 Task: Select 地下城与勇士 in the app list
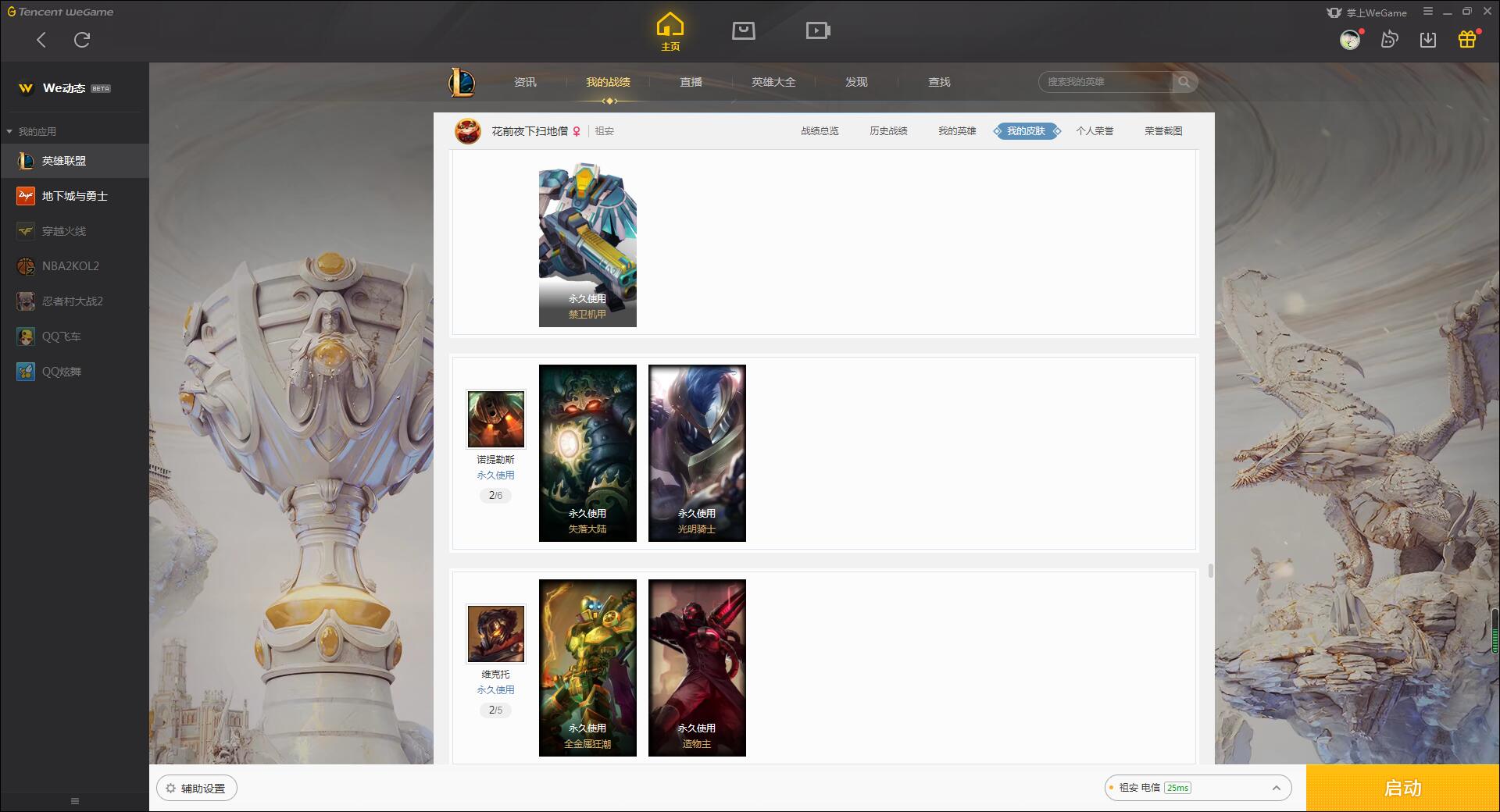pyautogui.click(x=74, y=196)
